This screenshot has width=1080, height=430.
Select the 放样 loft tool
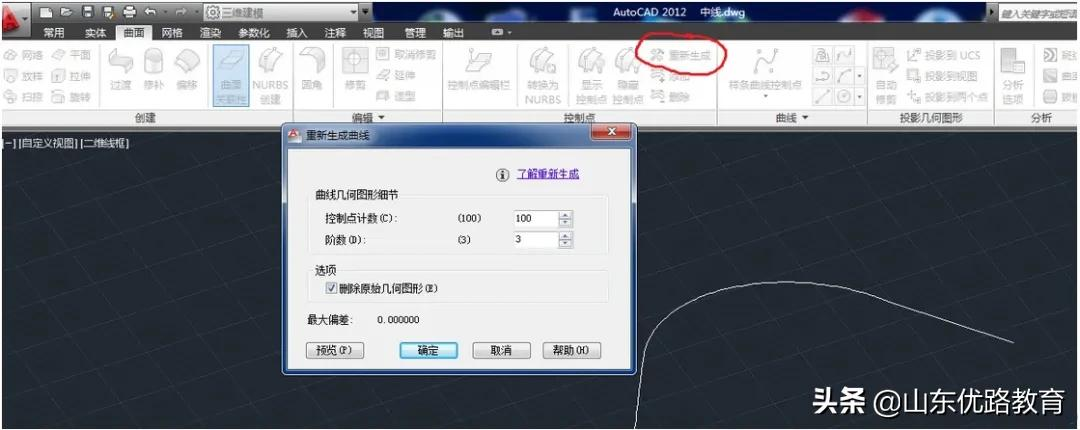pos(24,76)
